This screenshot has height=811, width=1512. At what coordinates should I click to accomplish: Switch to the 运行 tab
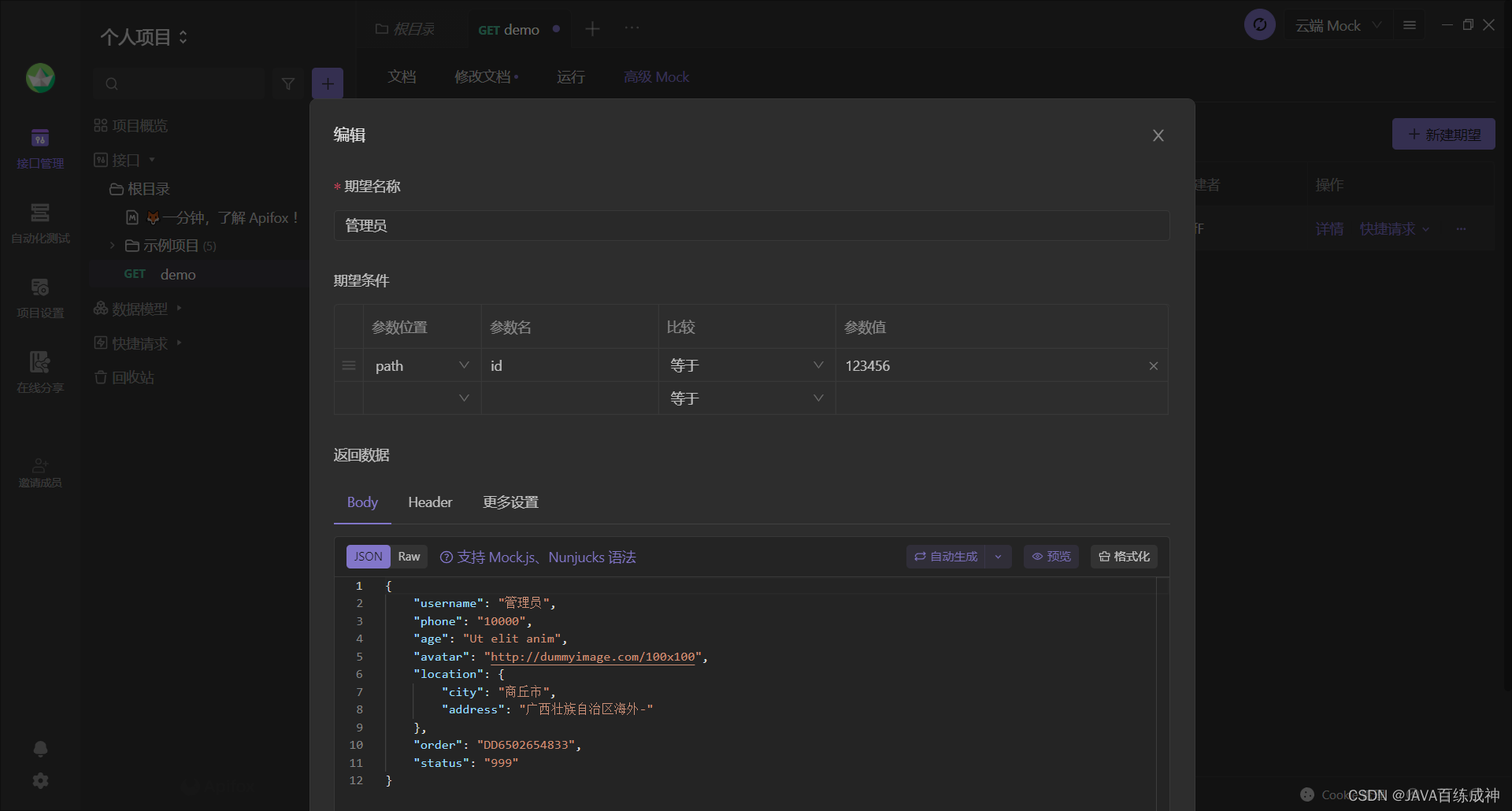point(571,77)
